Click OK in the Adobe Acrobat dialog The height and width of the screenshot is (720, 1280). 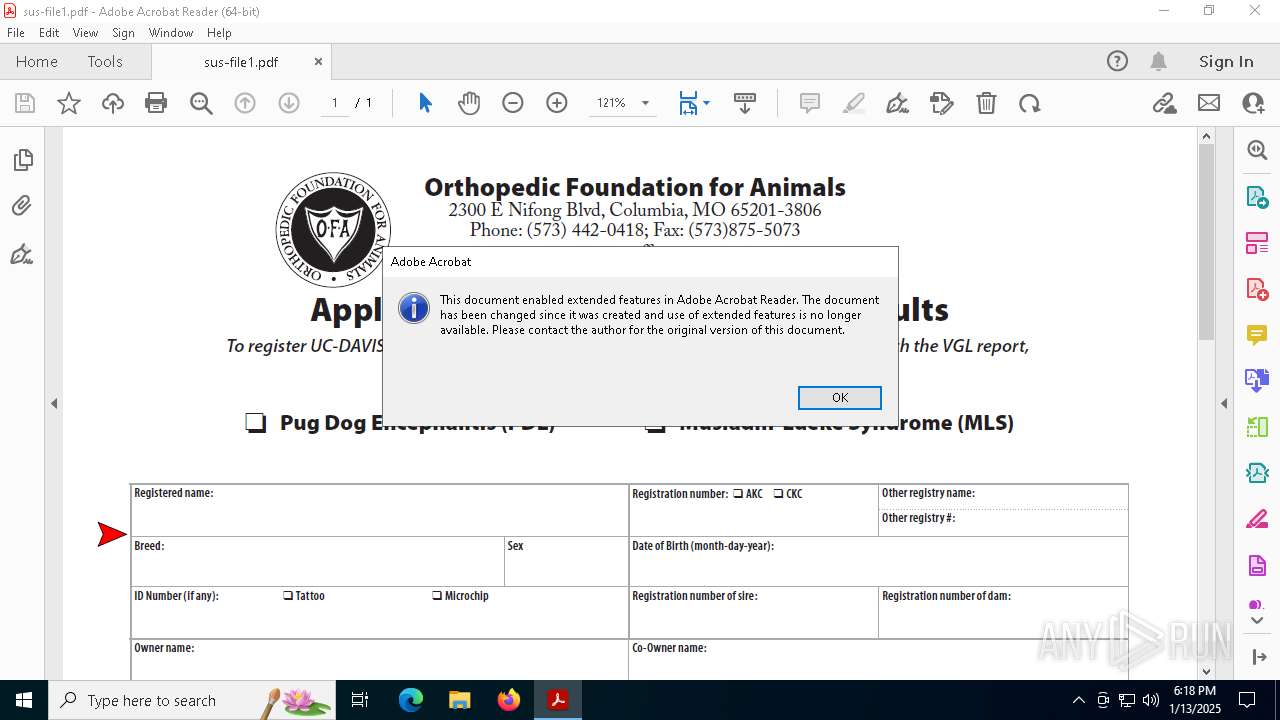(840, 398)
